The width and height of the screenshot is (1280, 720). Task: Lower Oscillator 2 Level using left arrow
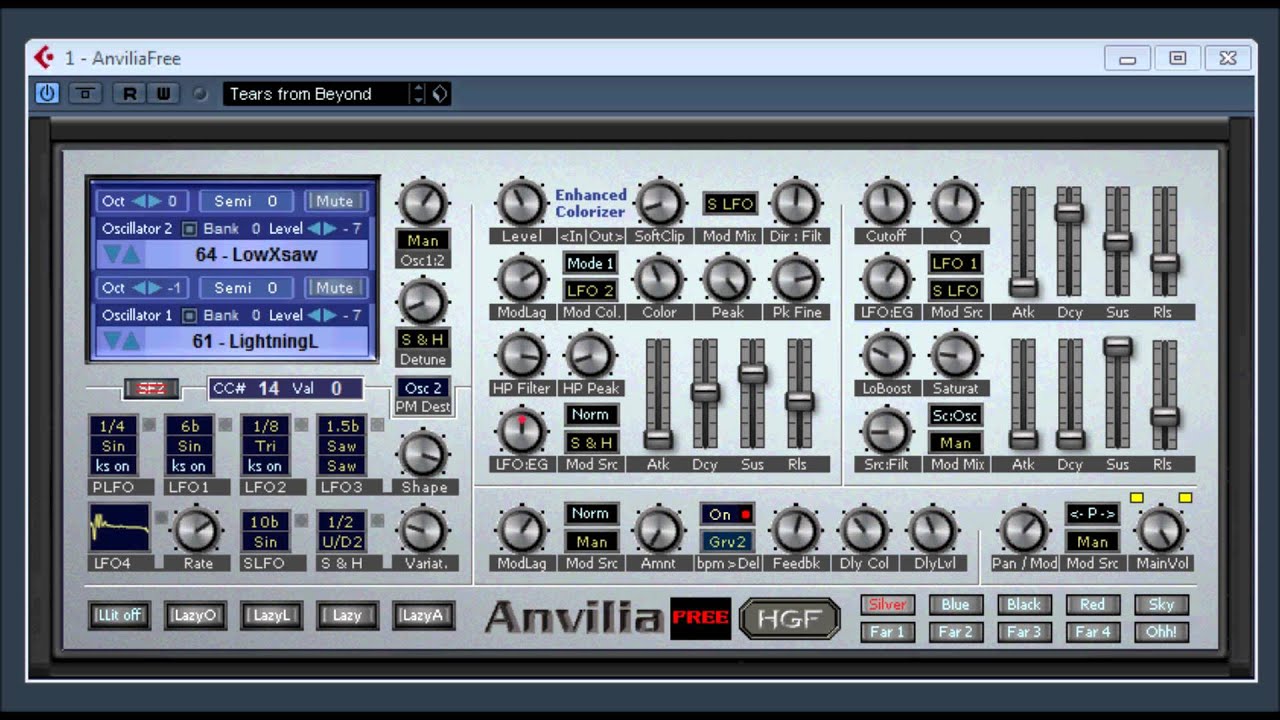point(314,229)
